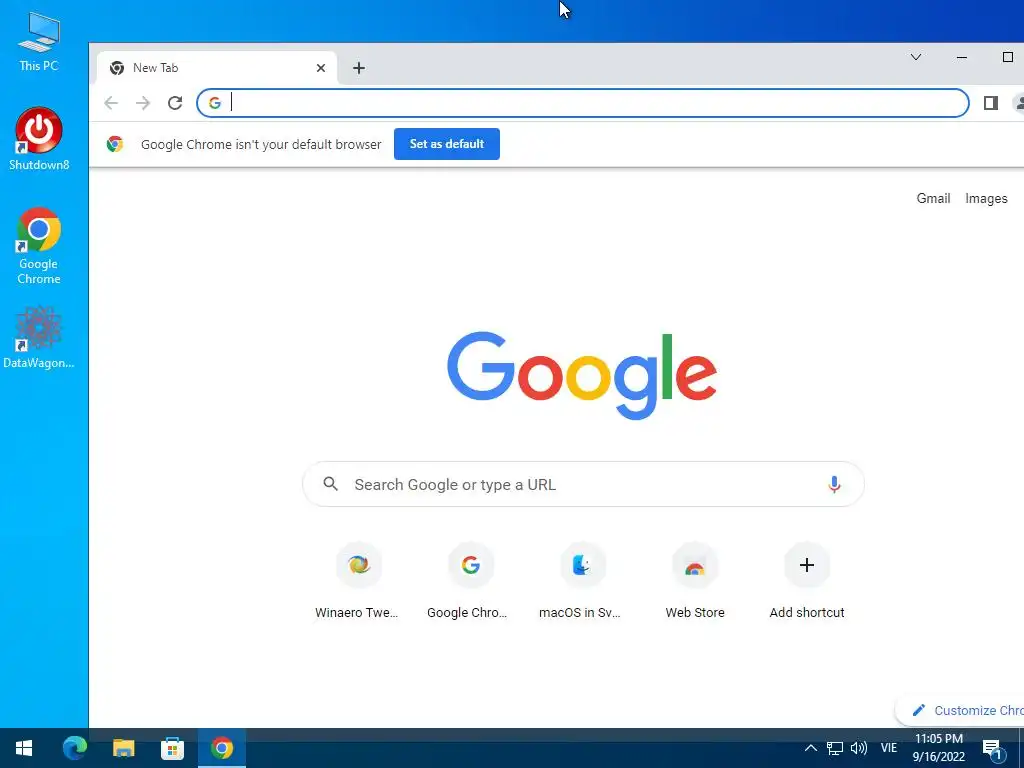1024x768 pixels.
Task: Open the notification center icon
Action: [x=992, y=749]
